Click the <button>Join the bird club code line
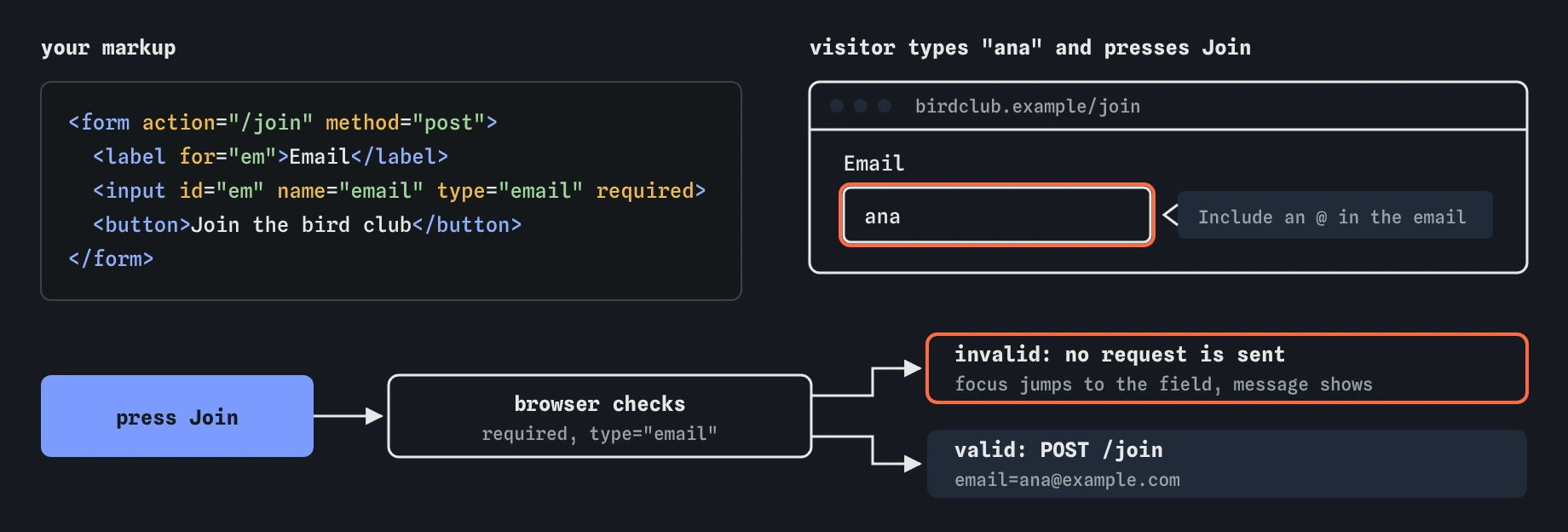 (307, 225)
